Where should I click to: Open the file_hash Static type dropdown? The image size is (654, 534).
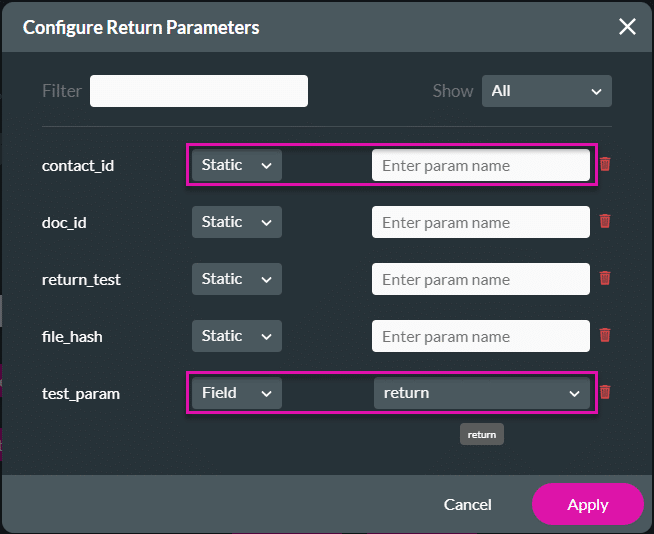pyautogui.click(x=236, y=336)
